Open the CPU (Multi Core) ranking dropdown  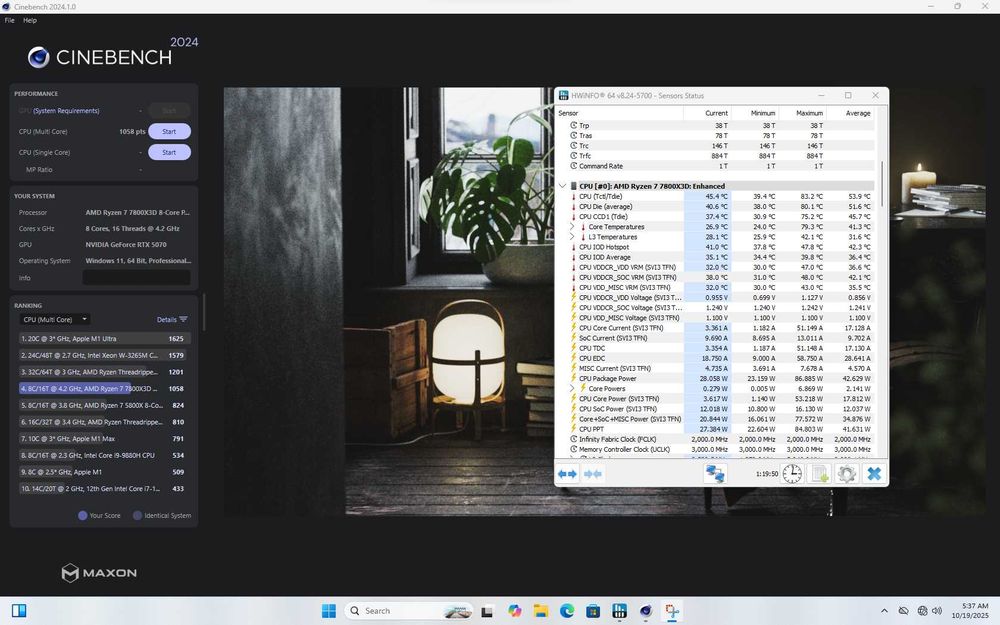pos(55,320)
